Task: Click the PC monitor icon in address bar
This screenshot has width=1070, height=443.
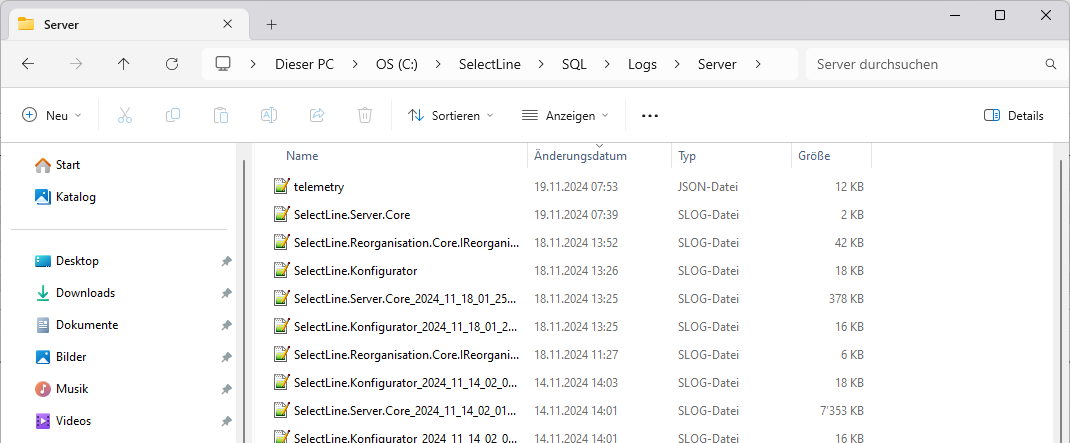Action: [222, 63]
